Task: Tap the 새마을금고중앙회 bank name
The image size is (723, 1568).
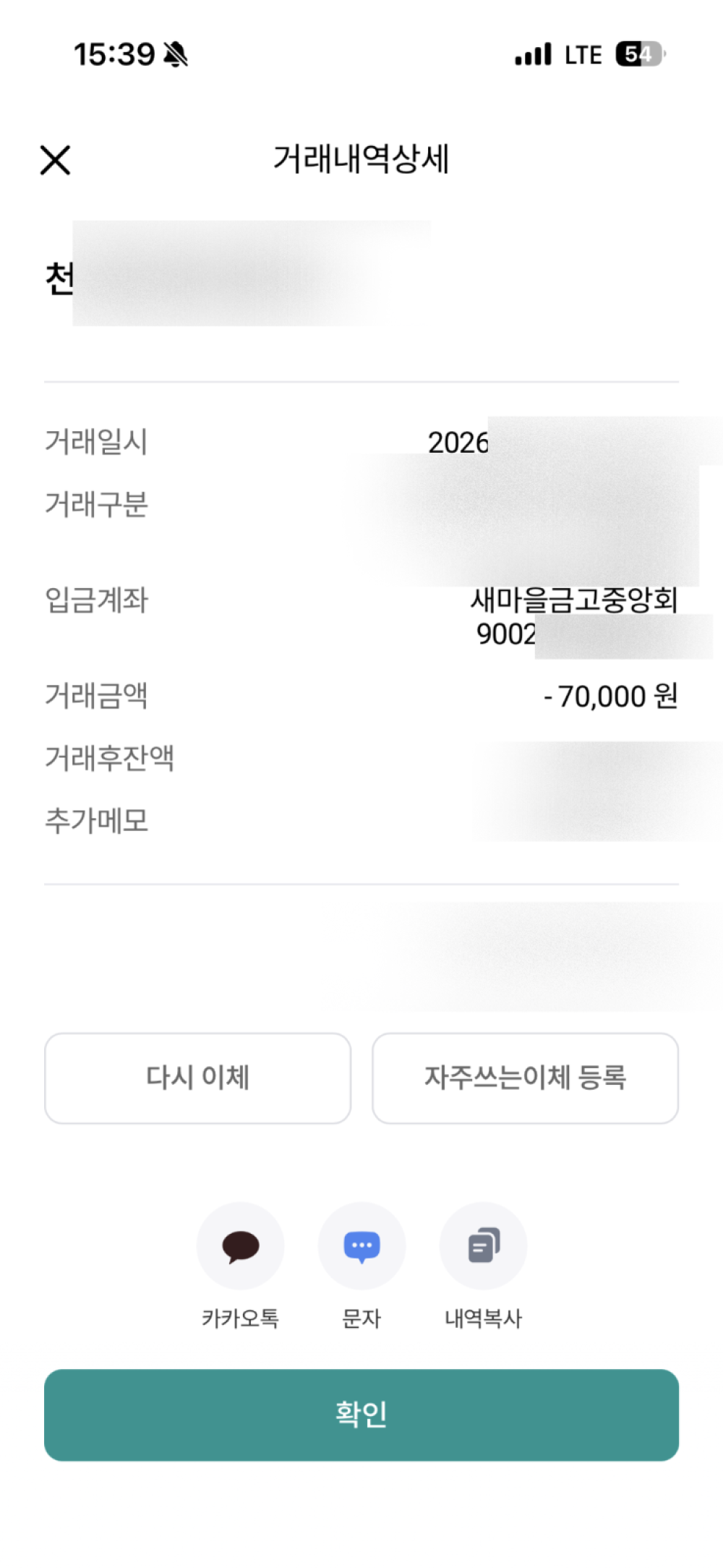Action: pyautogui.click(x=574, y=600)
